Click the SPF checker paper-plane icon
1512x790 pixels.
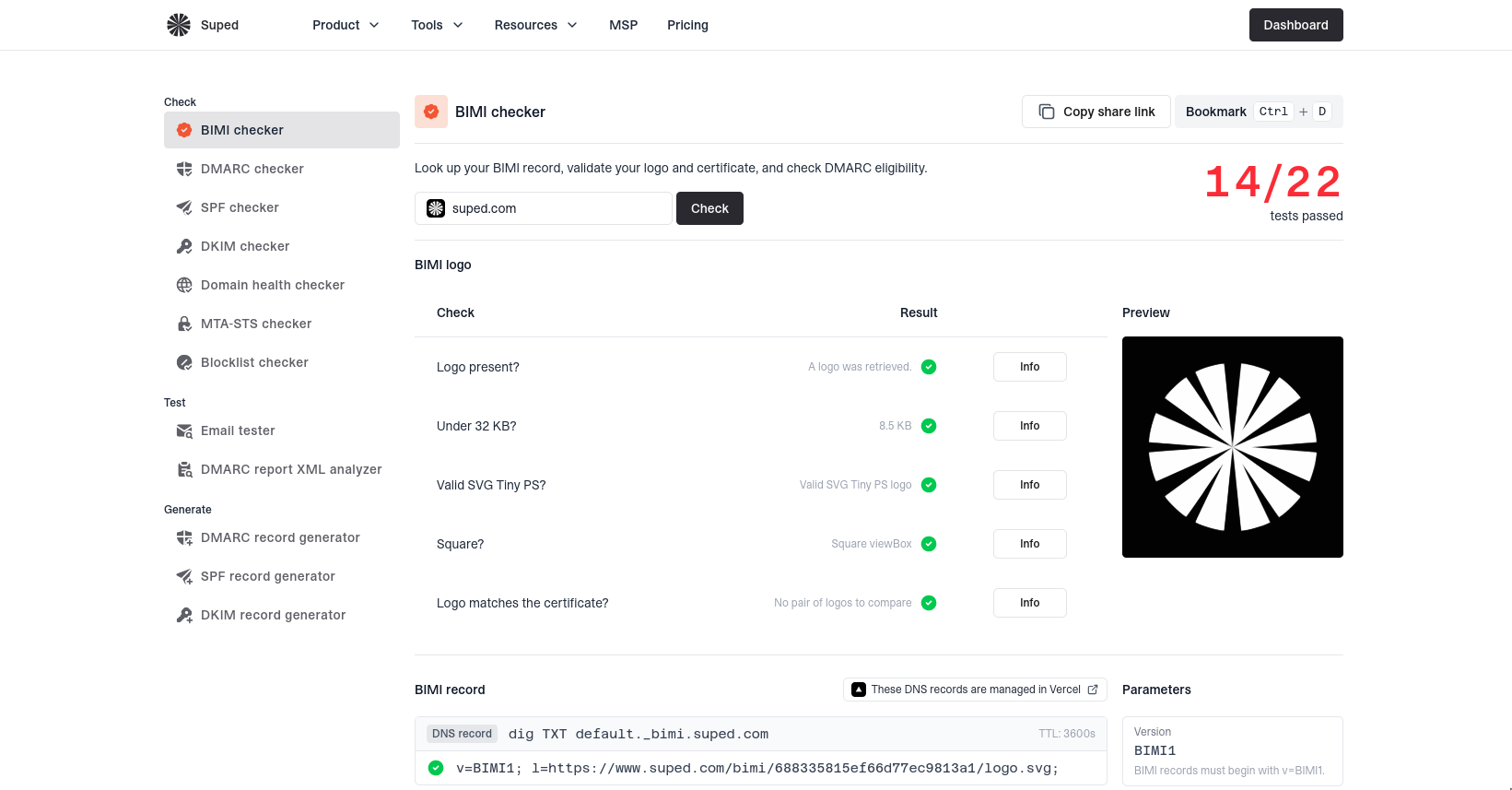(x=184, y=207)
